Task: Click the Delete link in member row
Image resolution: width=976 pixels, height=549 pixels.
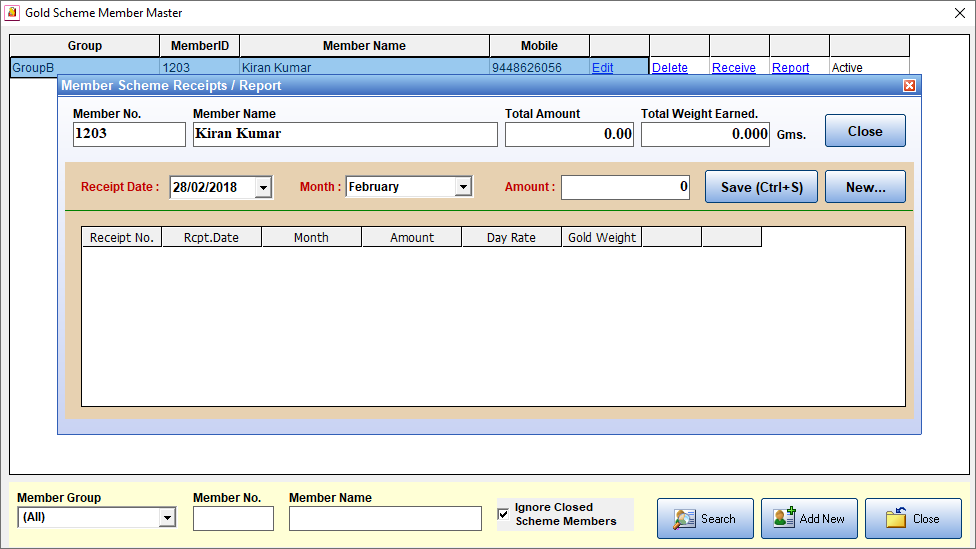Action: pos(669,68)
